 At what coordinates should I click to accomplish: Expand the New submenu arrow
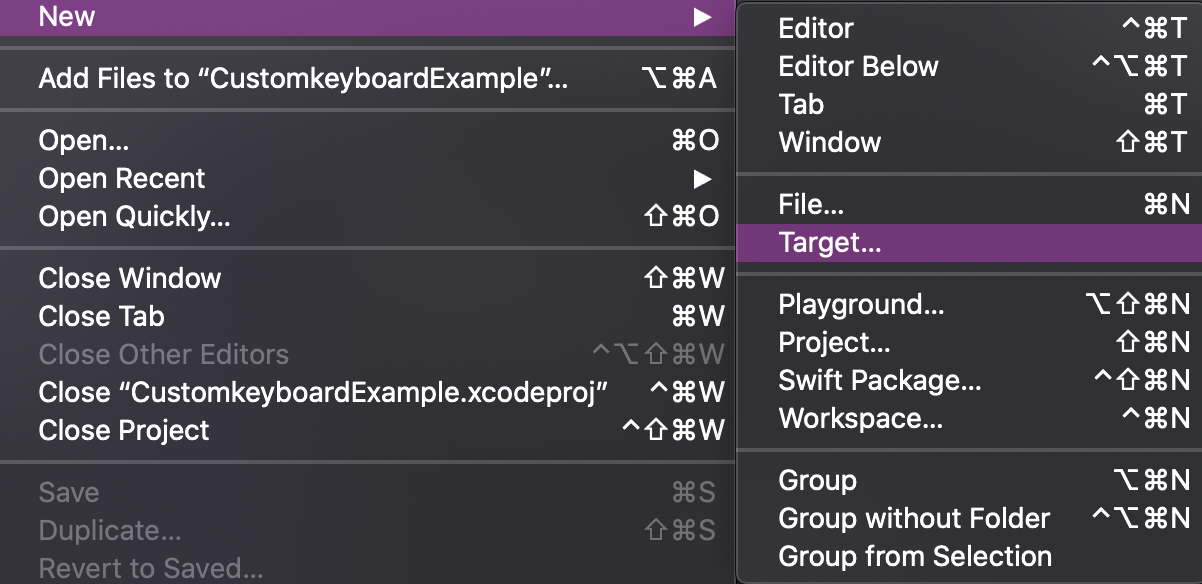tap(703, 16)
